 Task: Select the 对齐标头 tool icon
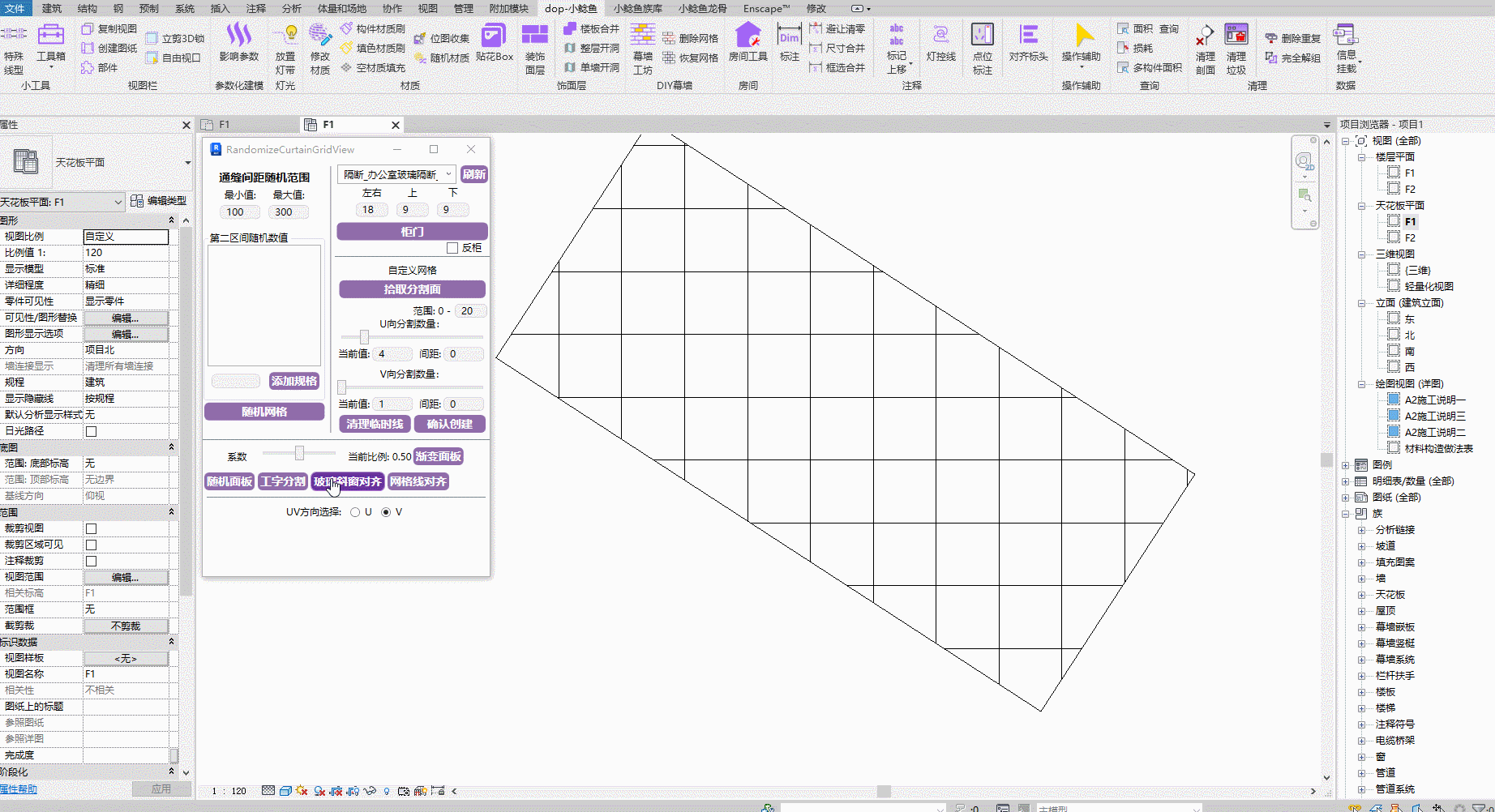click(x=1028, y=36)
